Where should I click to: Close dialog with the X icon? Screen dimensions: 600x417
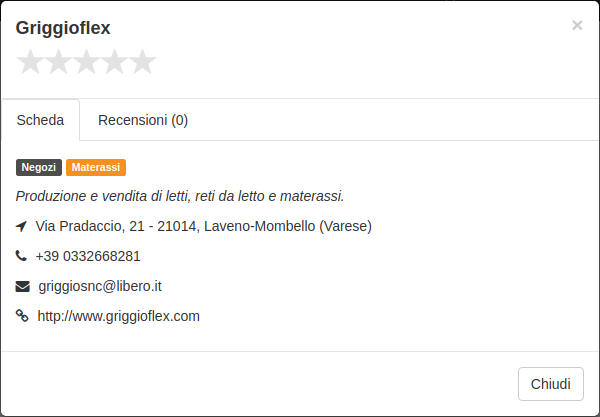pyautogui.click(x=577, y=25)
